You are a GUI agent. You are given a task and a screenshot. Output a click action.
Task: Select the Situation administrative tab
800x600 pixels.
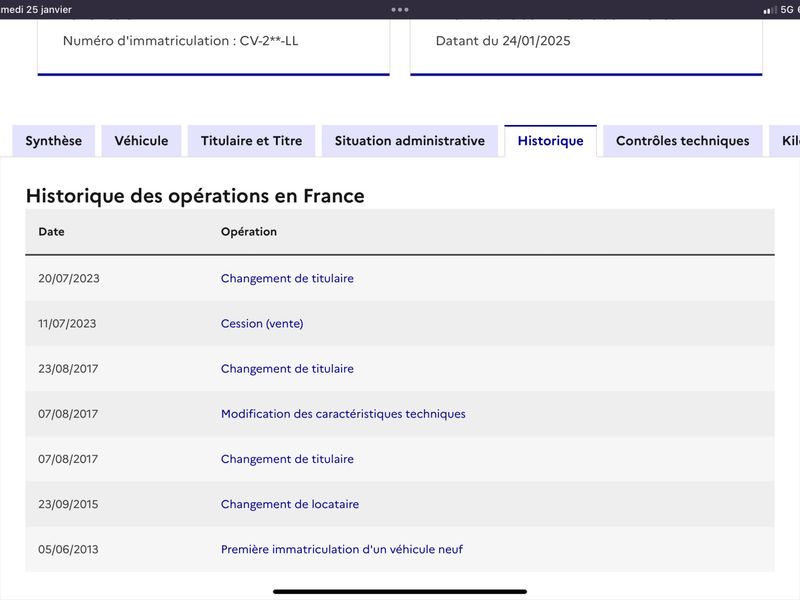[410, 141]
